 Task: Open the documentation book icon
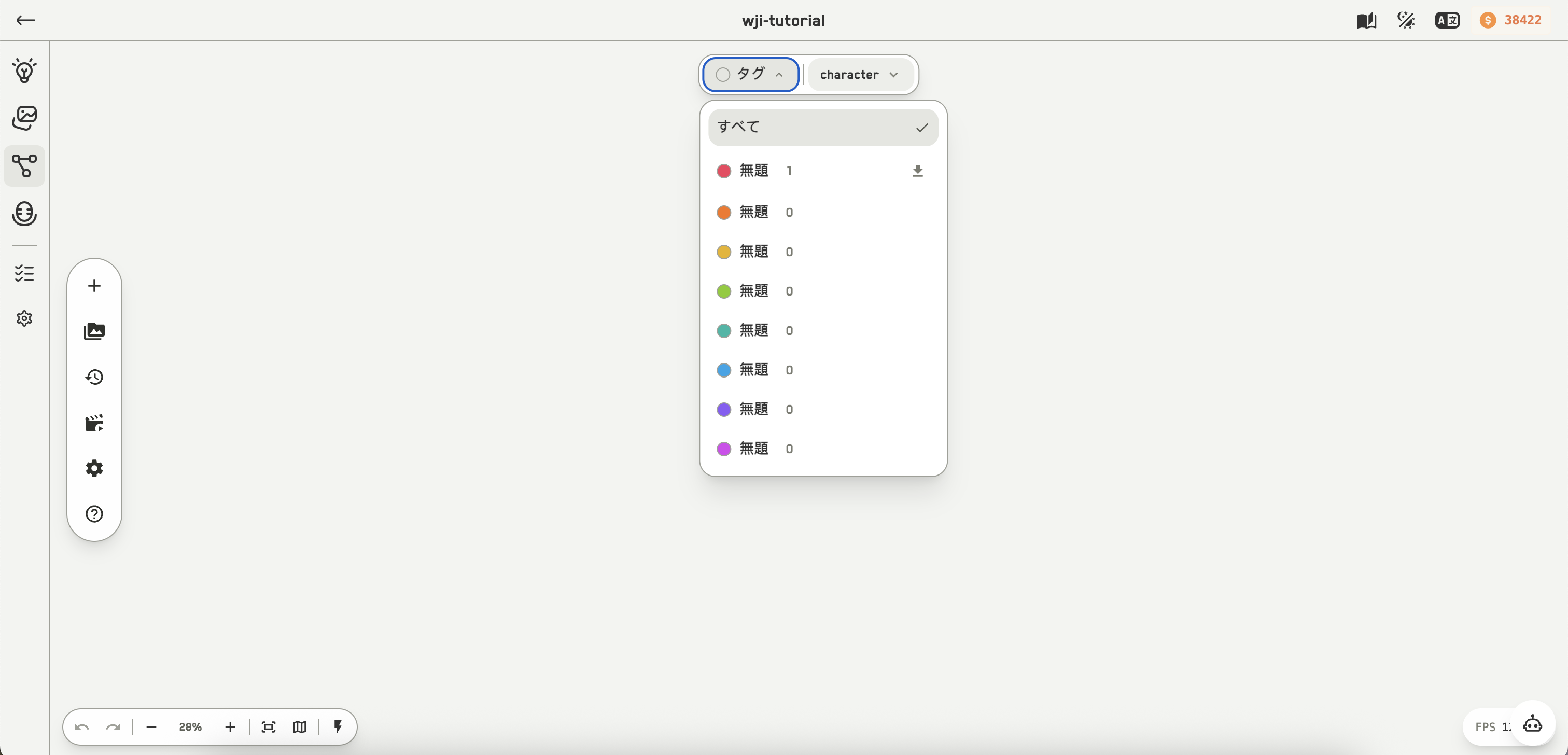1366,21
